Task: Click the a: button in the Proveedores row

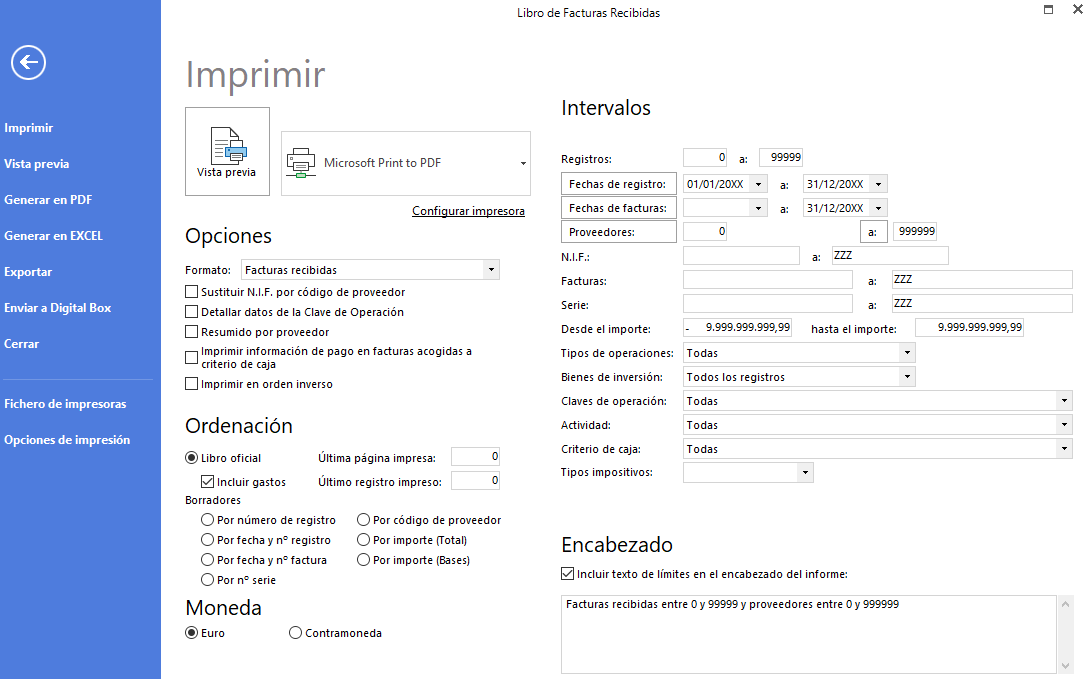Action: (873, 232)
